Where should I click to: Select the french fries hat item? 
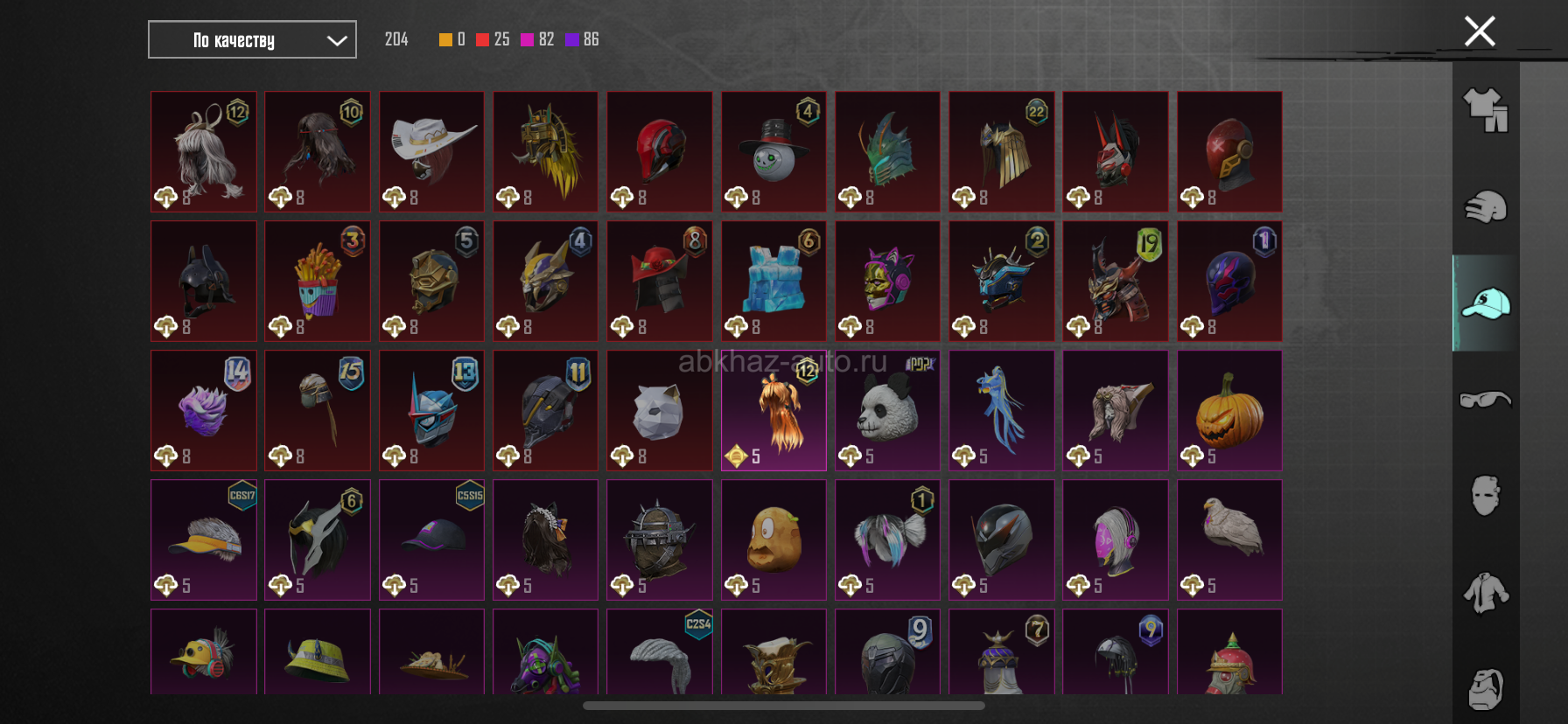pos(318,281)
